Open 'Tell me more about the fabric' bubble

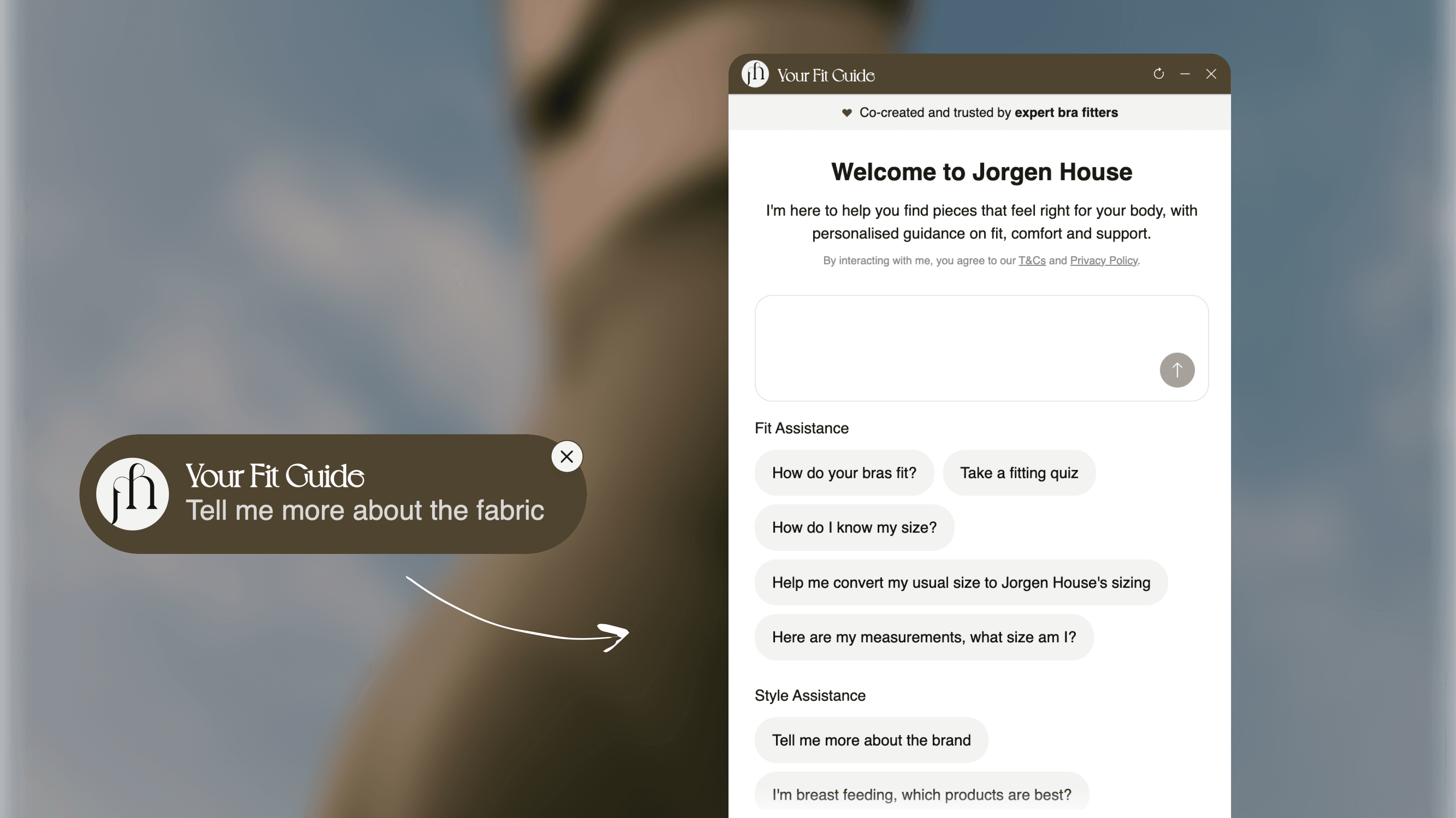coord(333,494)
